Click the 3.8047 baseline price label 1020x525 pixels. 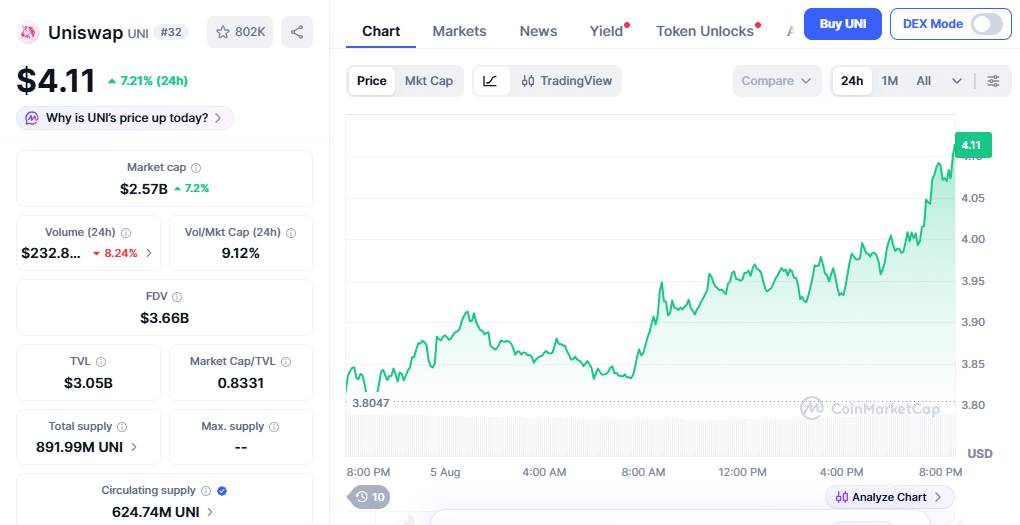371,403
